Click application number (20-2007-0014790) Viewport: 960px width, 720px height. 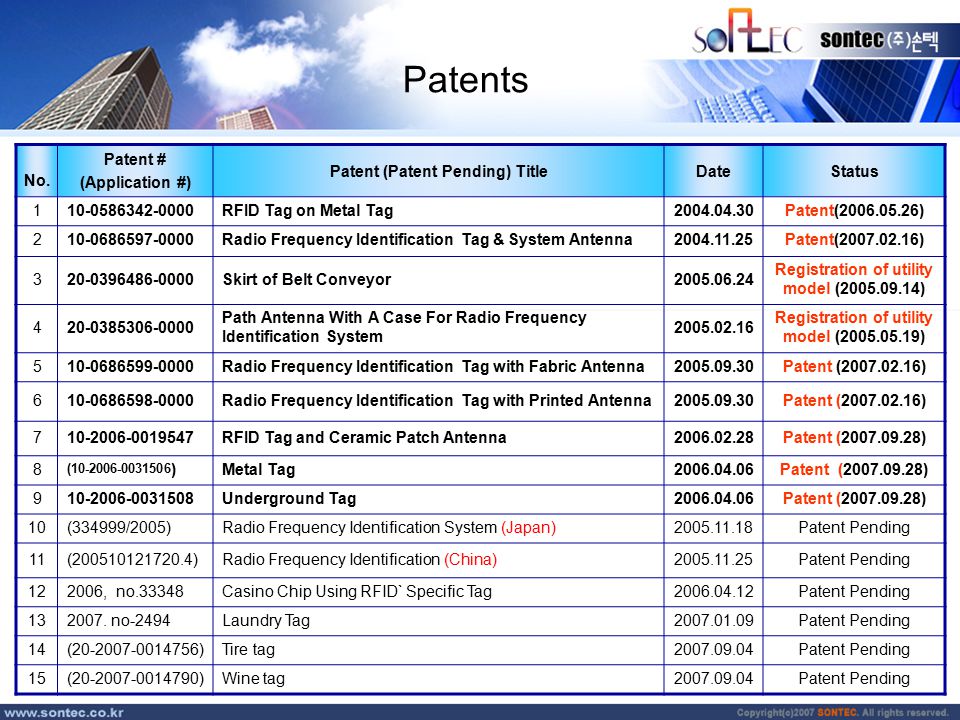pyautogui.click(x=135, y=678)
